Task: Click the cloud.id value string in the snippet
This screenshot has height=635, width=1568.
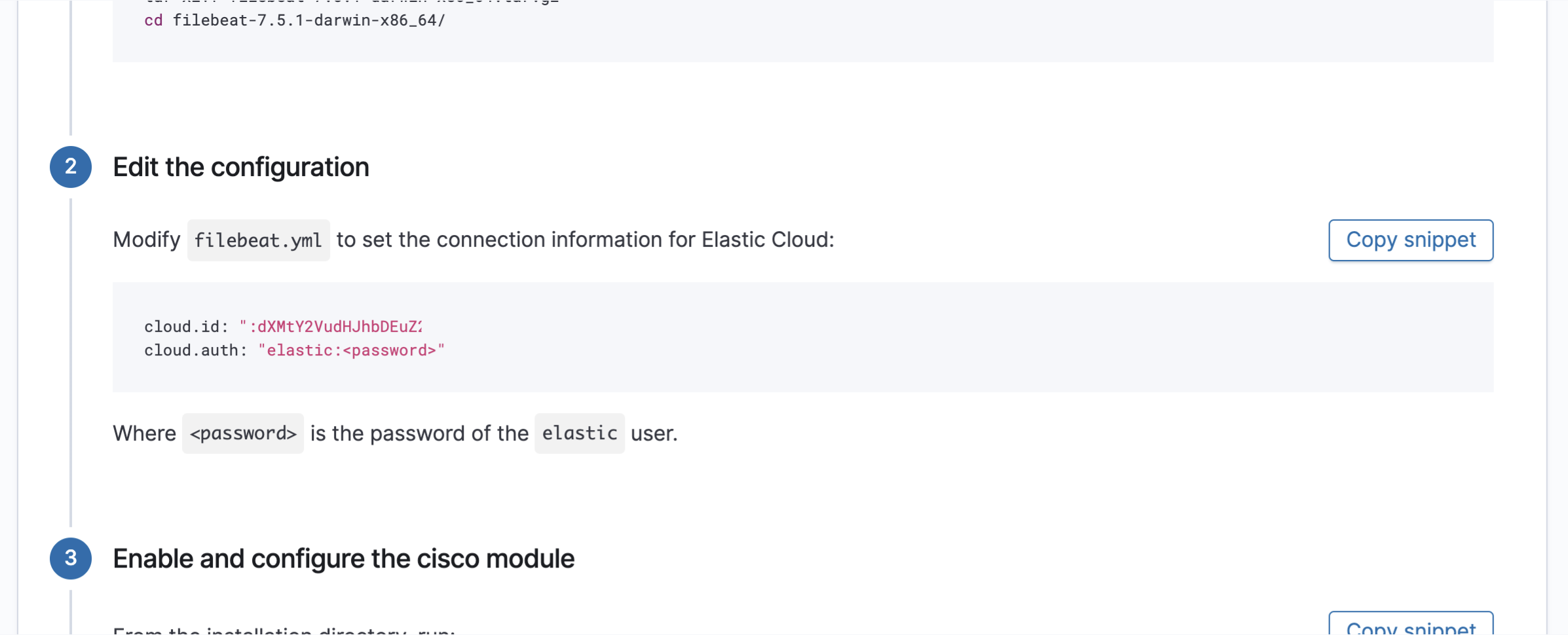Action: tap(331, 327)
